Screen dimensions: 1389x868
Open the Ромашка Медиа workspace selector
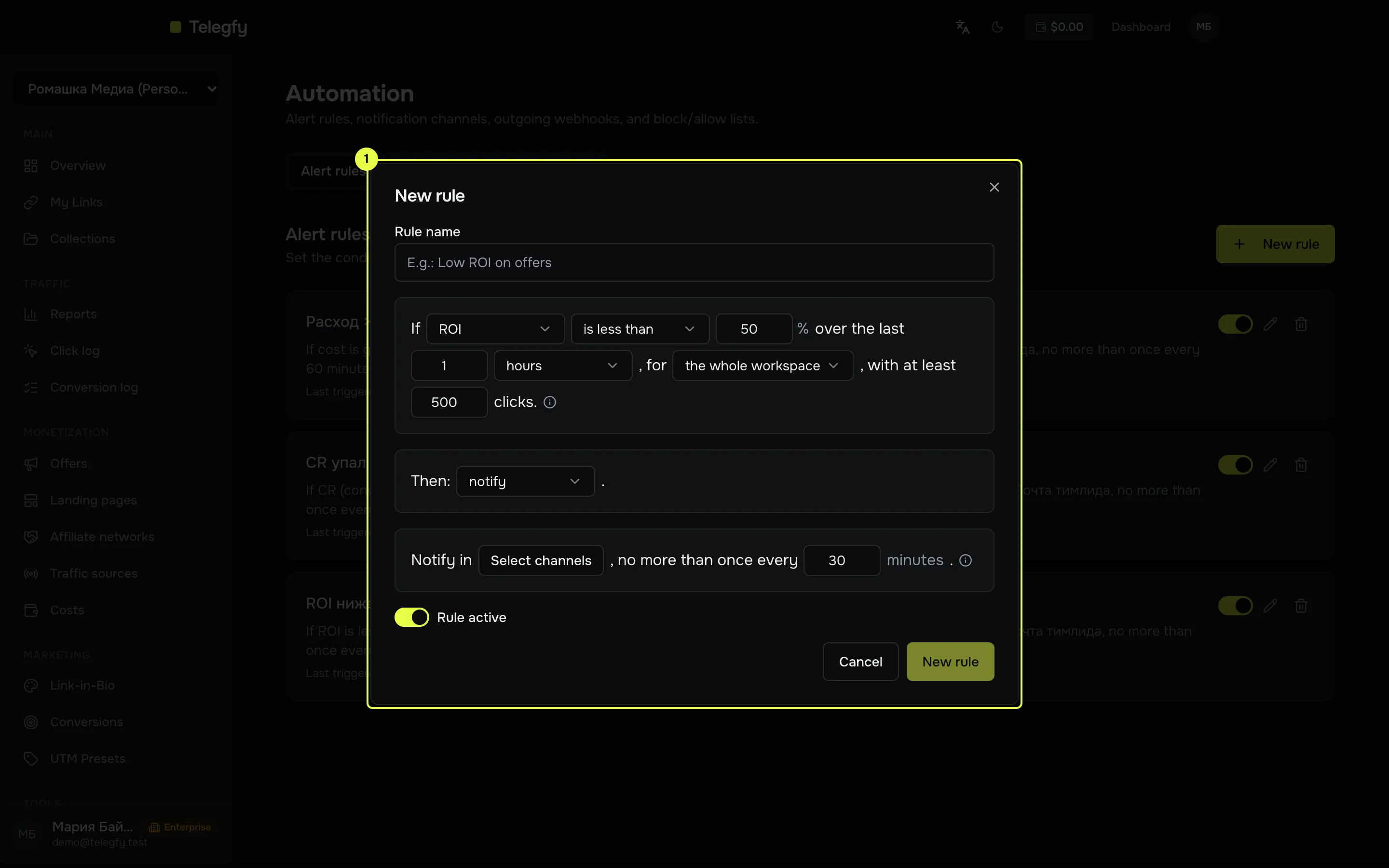(x=117, y=89)
